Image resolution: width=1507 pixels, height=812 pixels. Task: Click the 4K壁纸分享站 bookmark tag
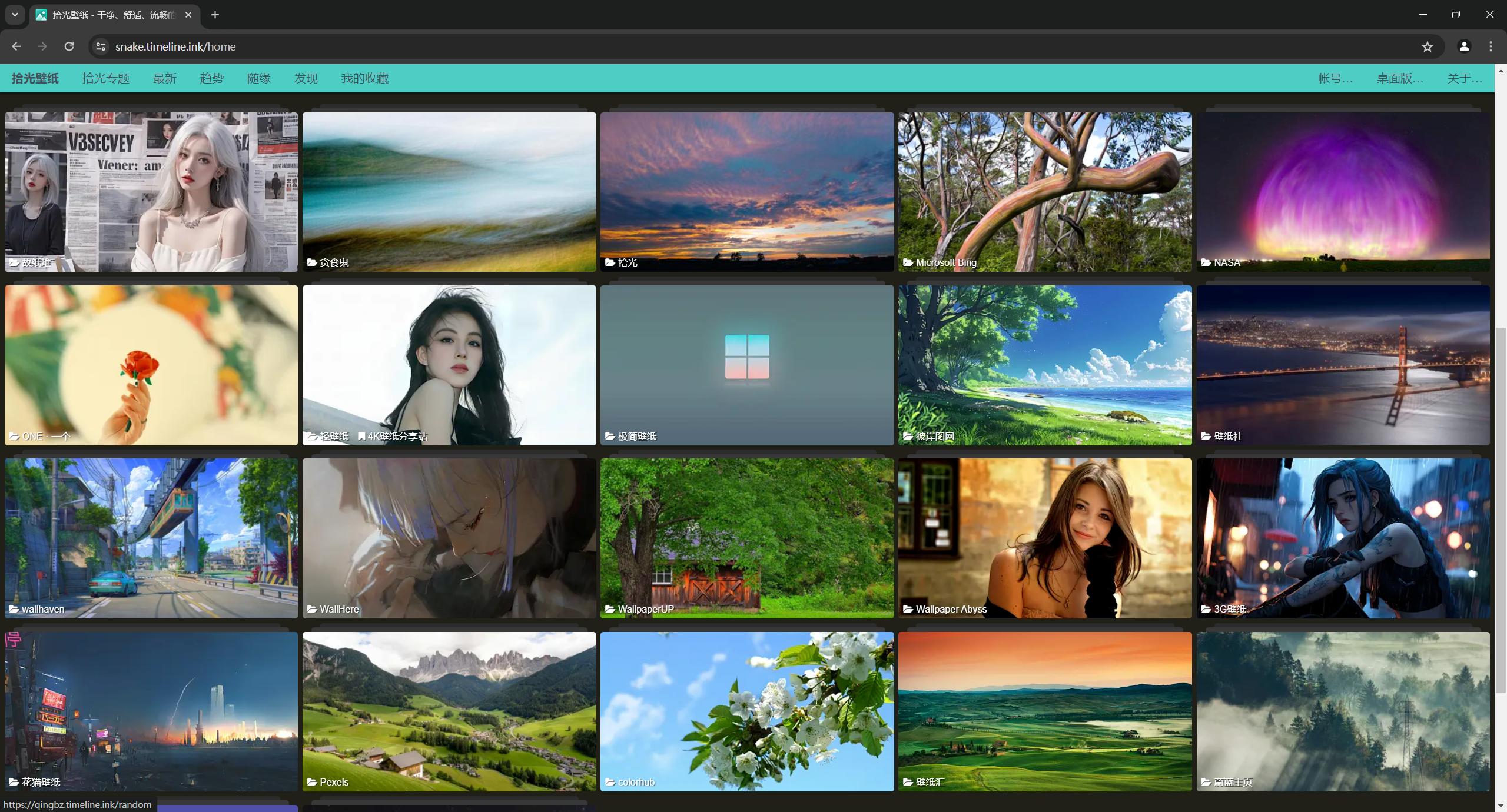[393, 436]
